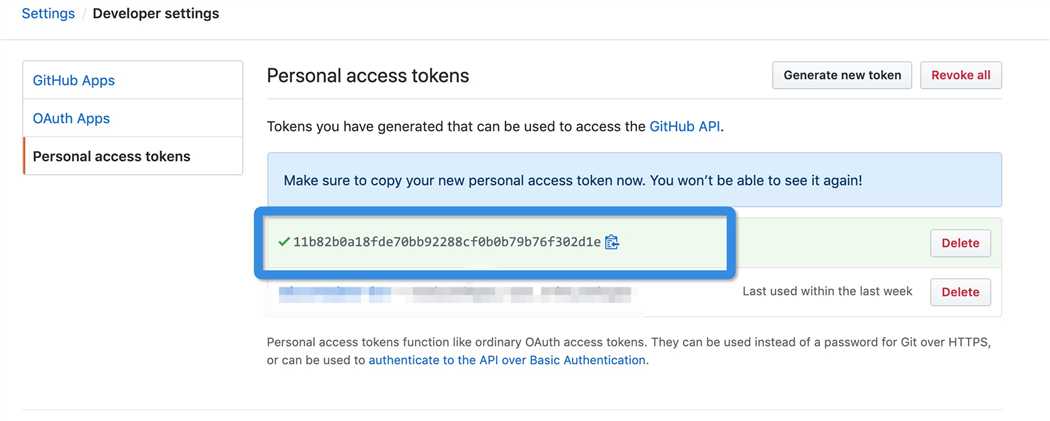Click the Generate new token button
1050x421 pixels.
(x=842, y=75)
